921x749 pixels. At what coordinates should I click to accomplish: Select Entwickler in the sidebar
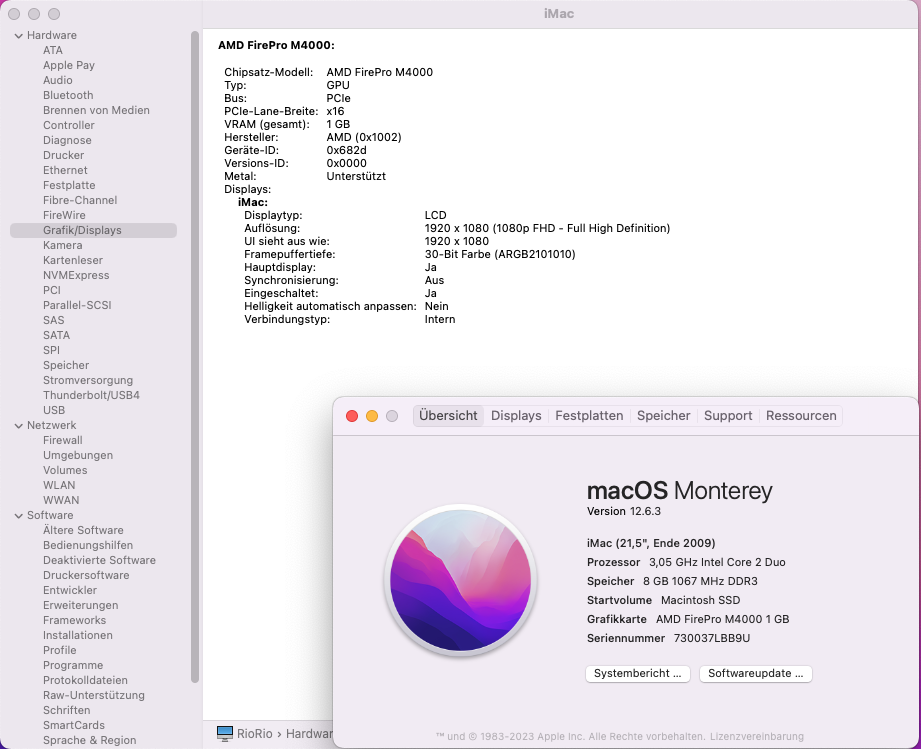tap(69, 590)
